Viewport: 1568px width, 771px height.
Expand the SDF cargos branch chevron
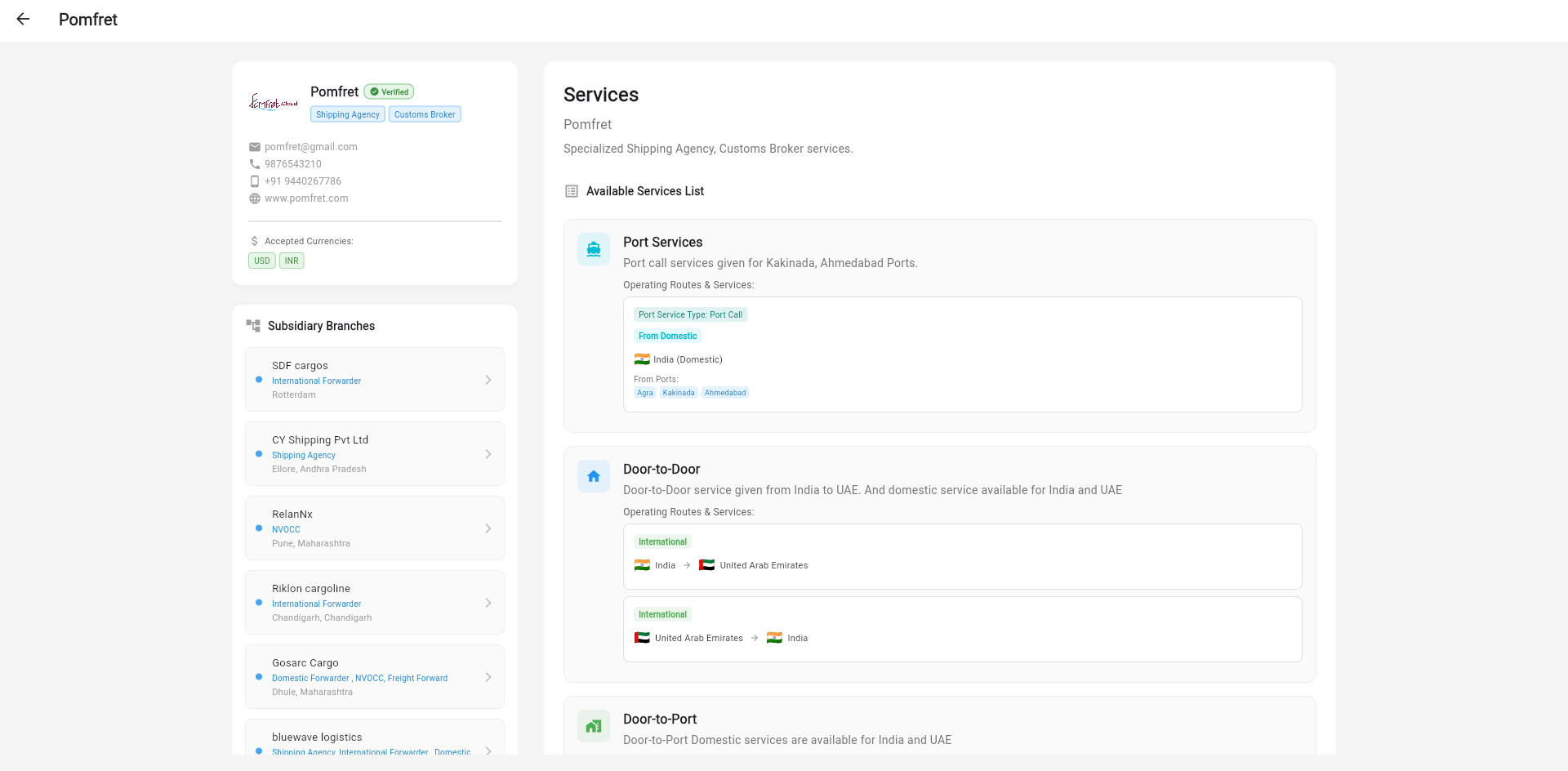pyautogui.click(x=488, y=380)
